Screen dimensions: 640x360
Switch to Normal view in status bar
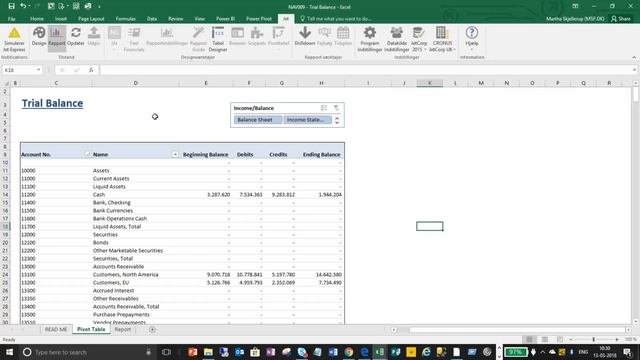point(529,339)
